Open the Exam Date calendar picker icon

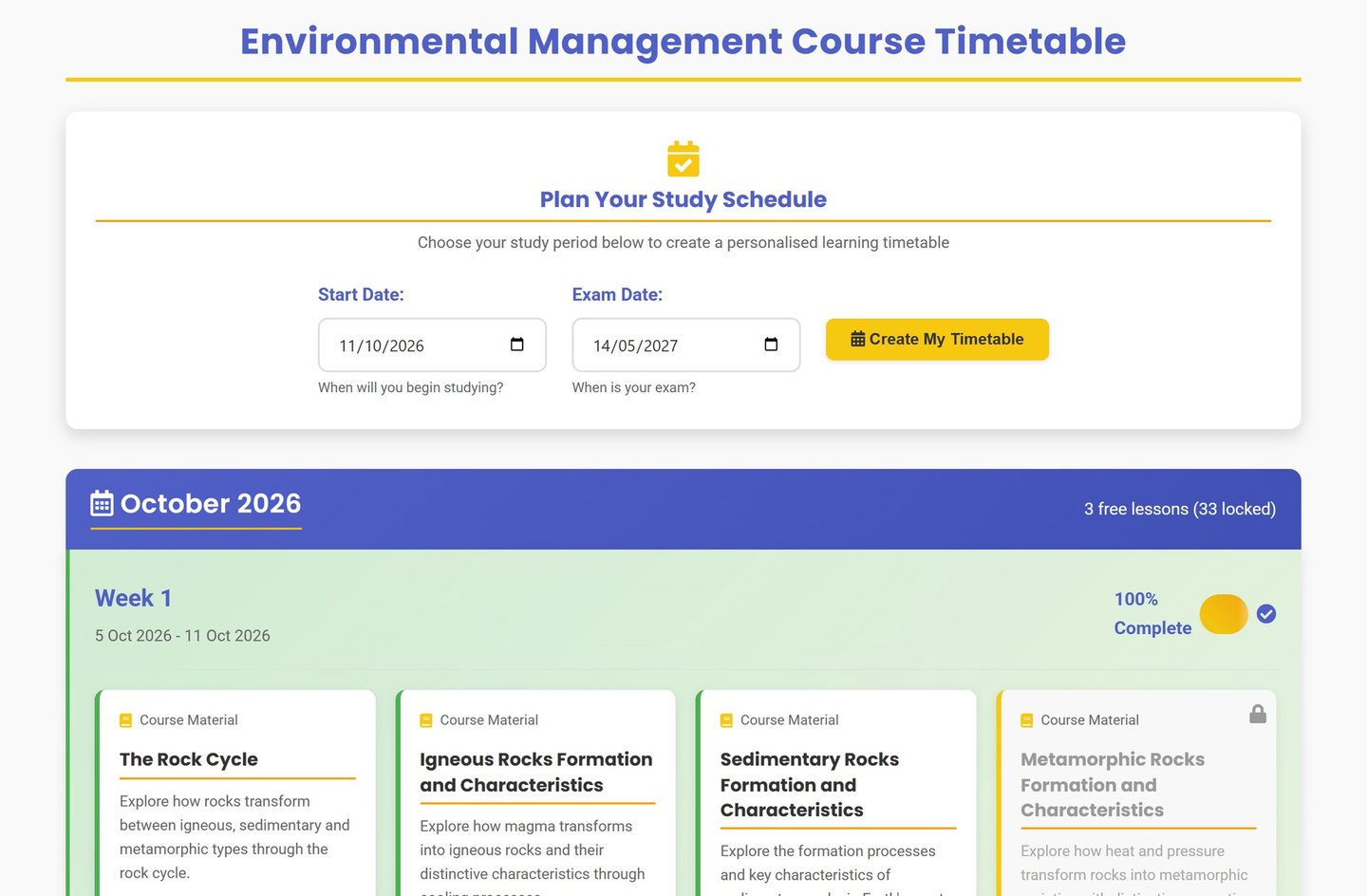click(x=771, y=344)
